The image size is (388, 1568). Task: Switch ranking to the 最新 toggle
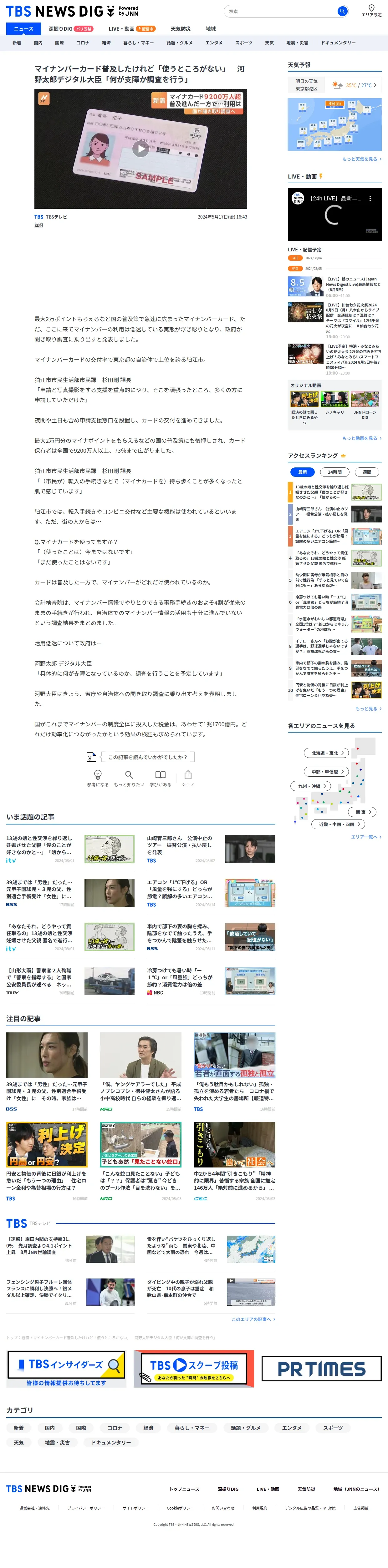coord(302,472)
